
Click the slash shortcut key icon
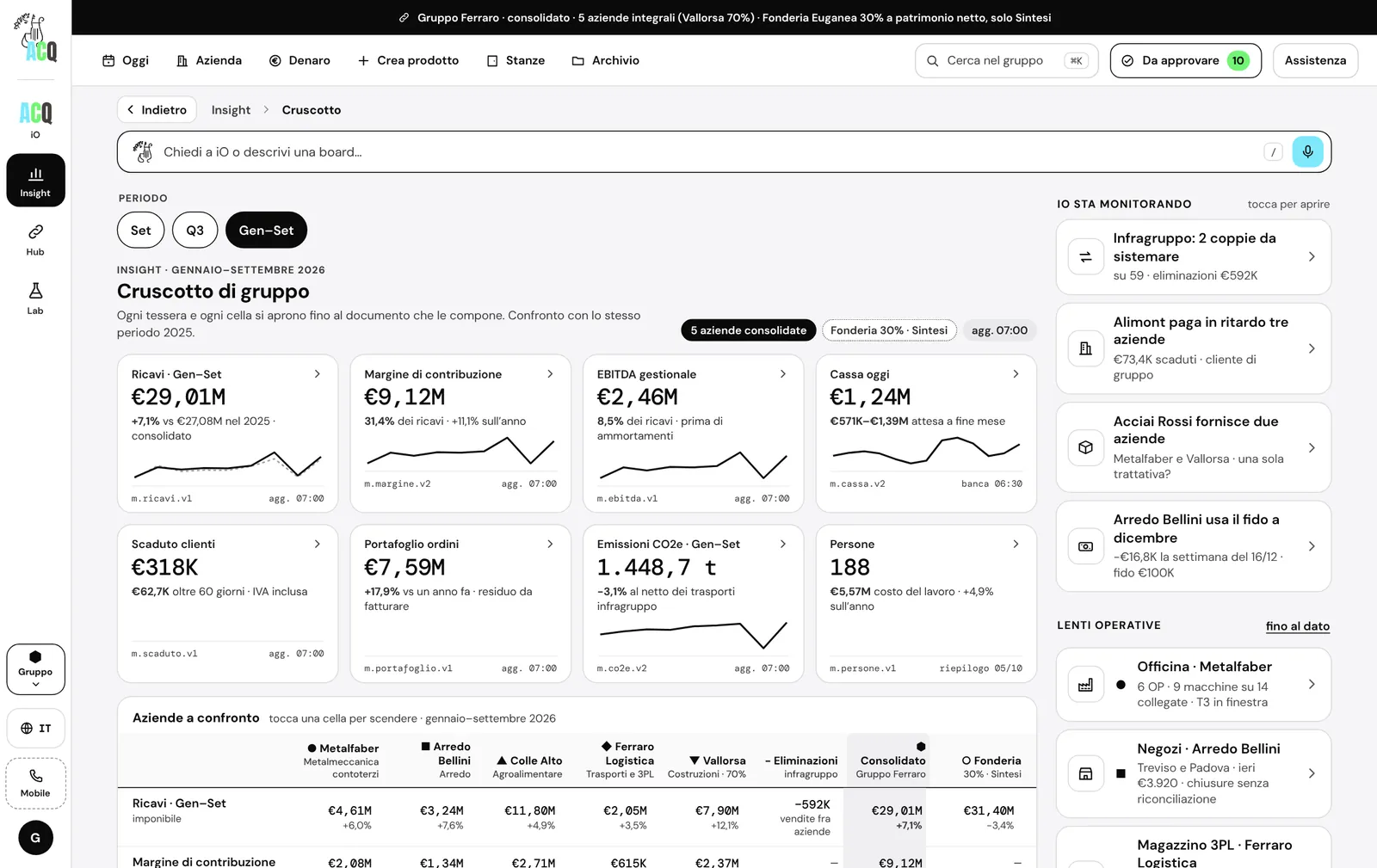tap(1274, 152)
